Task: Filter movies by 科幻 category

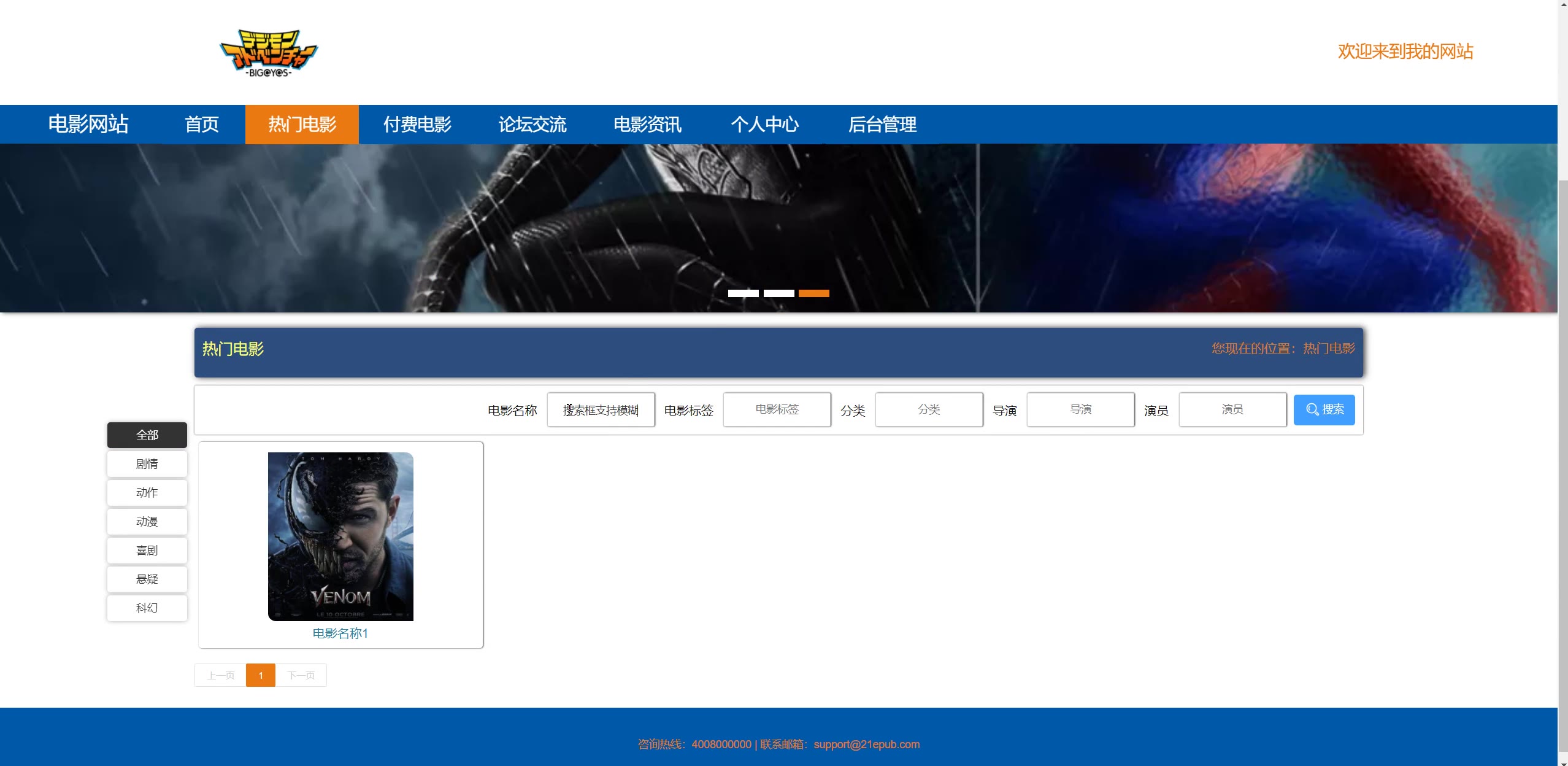Action: (147, 608)
